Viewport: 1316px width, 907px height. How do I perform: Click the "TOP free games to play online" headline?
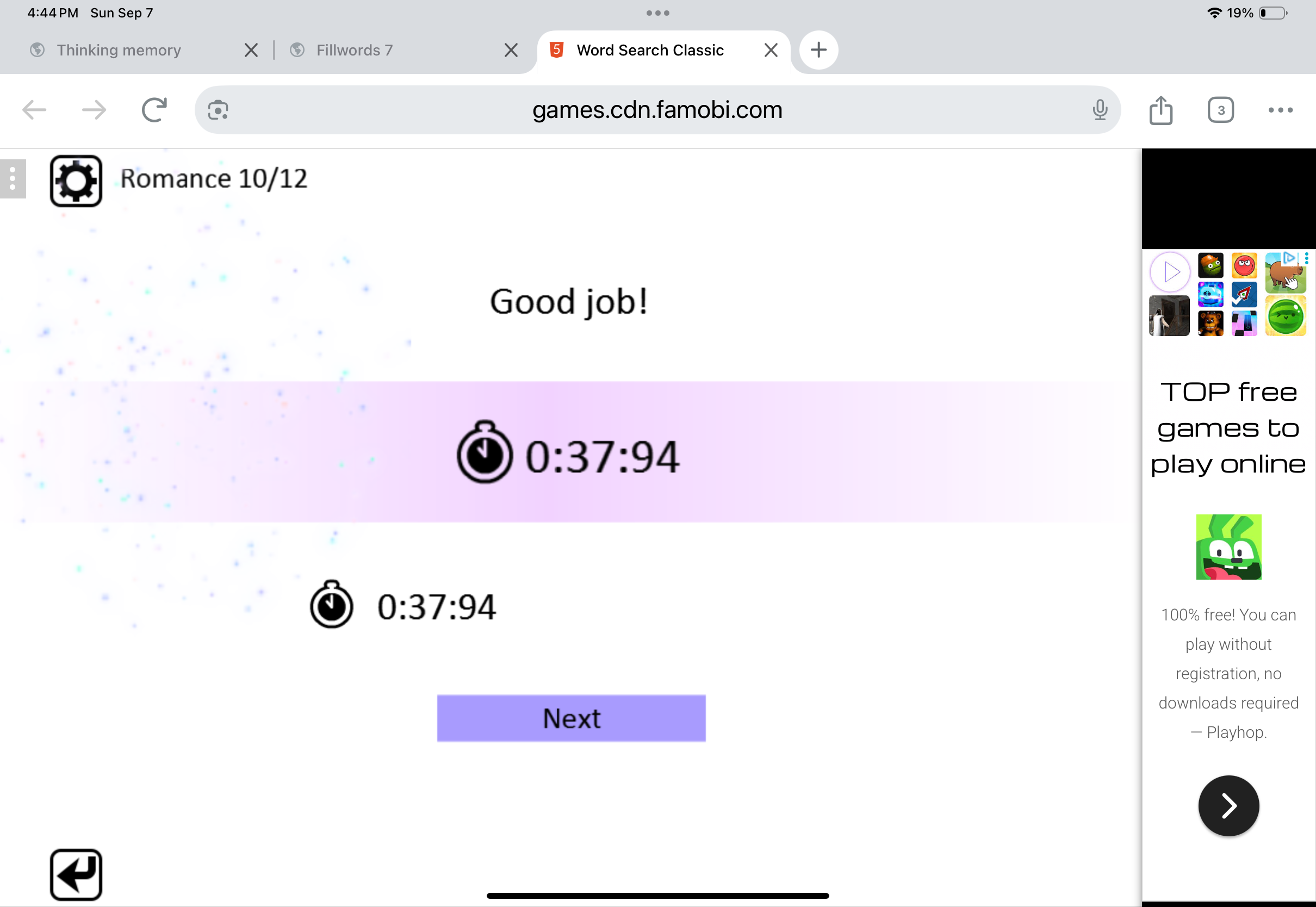[1228, 427]
